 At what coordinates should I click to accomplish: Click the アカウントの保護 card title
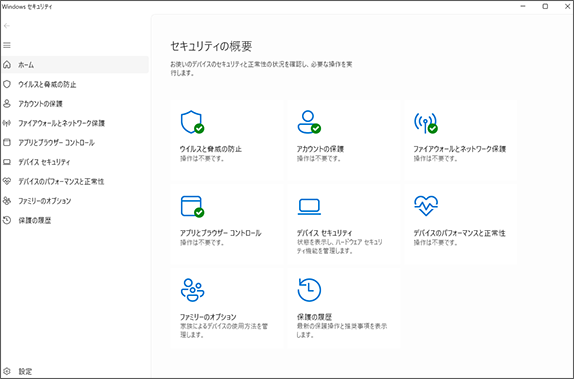320,149
